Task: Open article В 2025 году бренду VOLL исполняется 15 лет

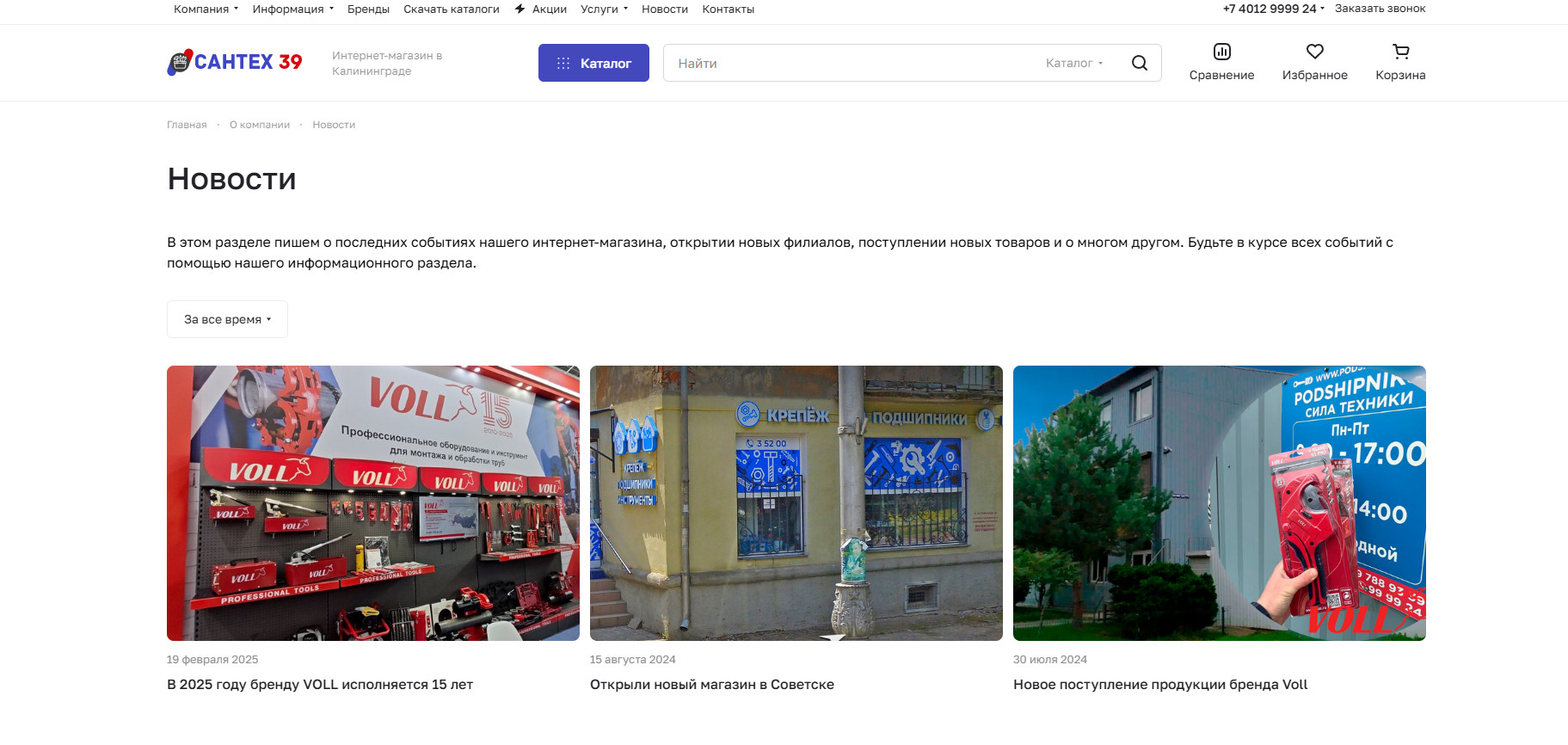Action: coord(320,685)
